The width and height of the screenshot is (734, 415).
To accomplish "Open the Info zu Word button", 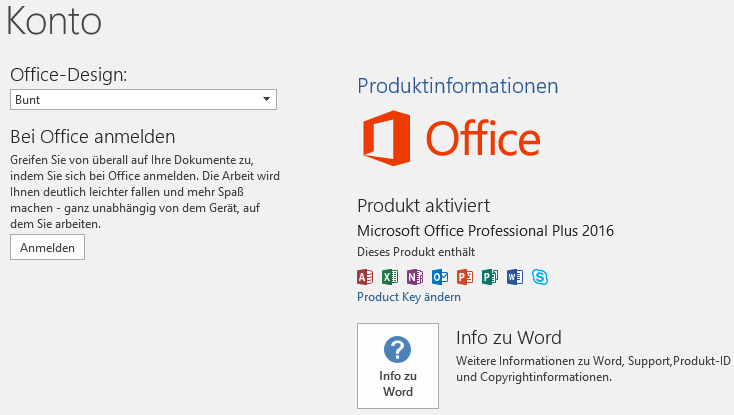I will point(398,366).
